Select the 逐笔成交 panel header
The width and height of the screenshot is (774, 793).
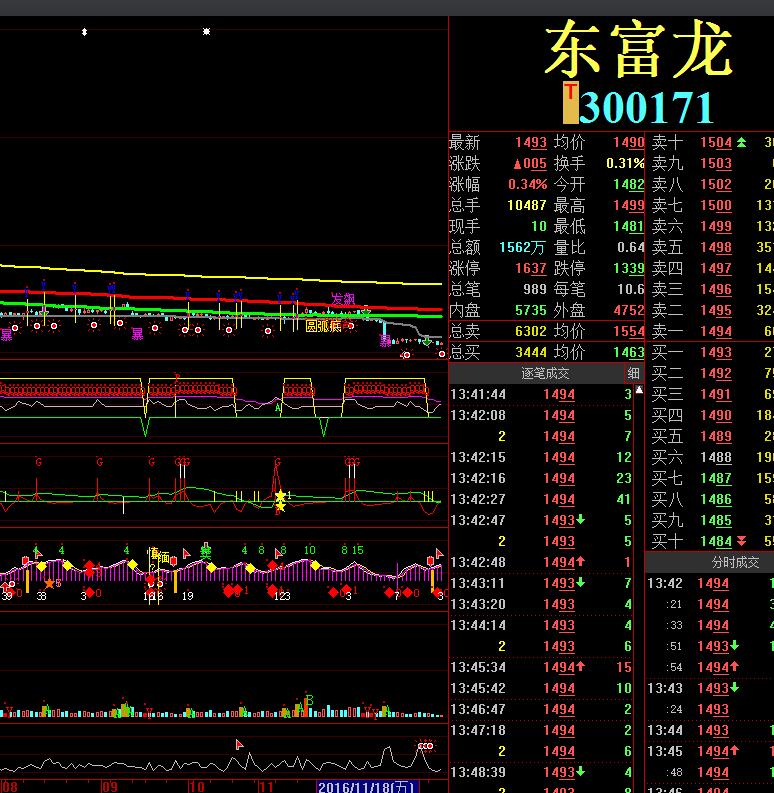(x=545, y=373)
